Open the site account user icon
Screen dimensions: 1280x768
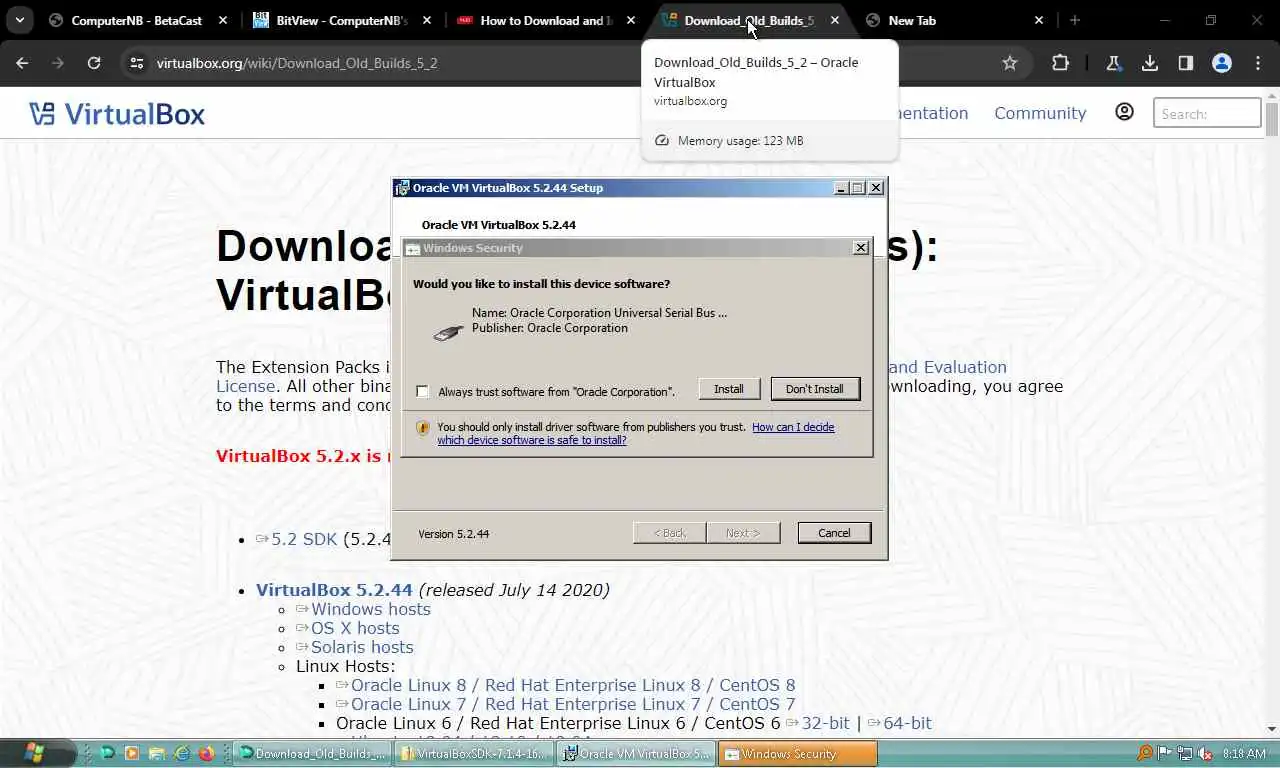click(1124, 112)
